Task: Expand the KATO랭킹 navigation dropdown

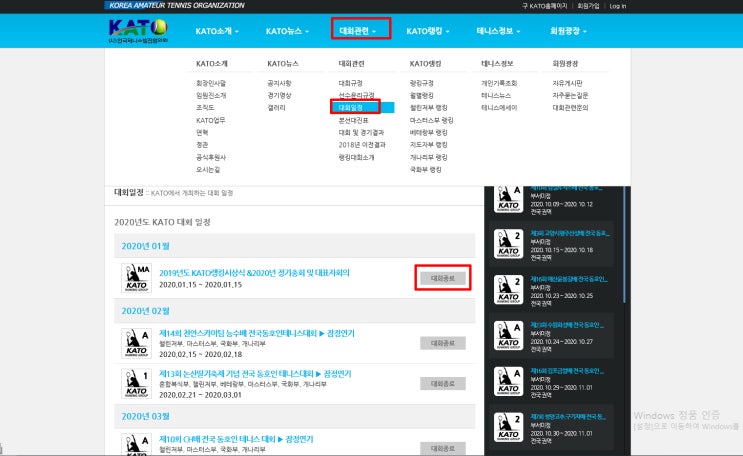Action: coord(428,31)
